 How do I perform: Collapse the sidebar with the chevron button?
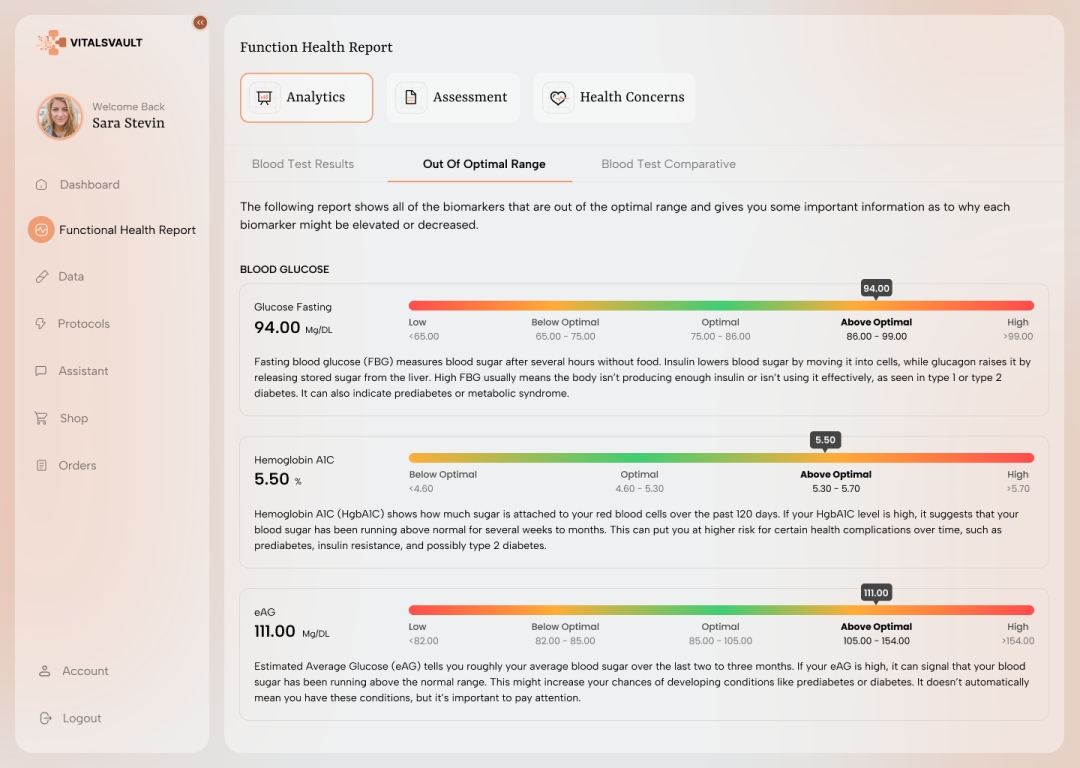[x=200, y=22]
